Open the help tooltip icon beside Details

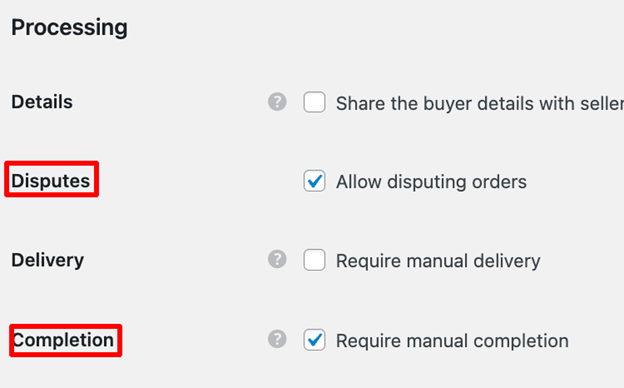(277, 102)
